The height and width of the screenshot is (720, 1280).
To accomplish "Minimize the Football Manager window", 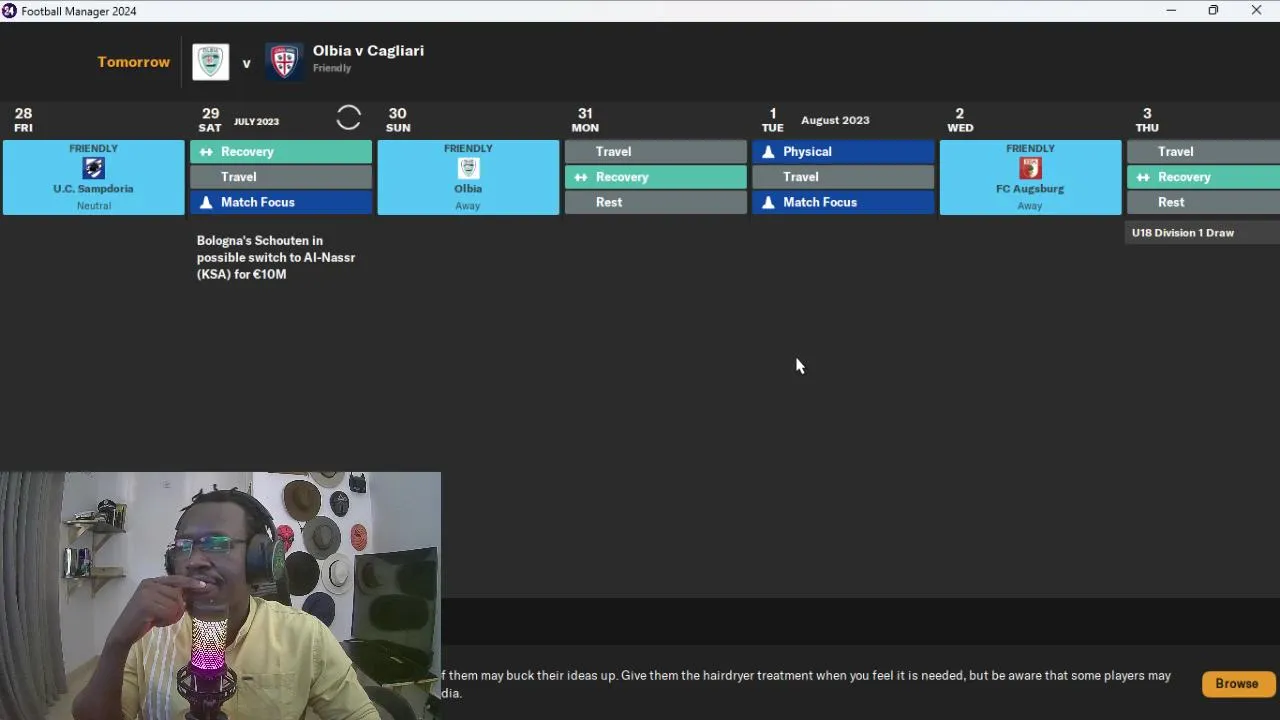I will click(1171, 11).
